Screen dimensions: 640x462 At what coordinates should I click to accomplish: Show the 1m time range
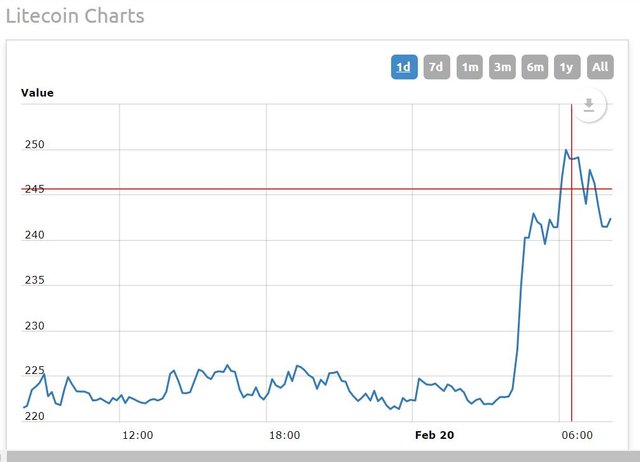[469, 67]
